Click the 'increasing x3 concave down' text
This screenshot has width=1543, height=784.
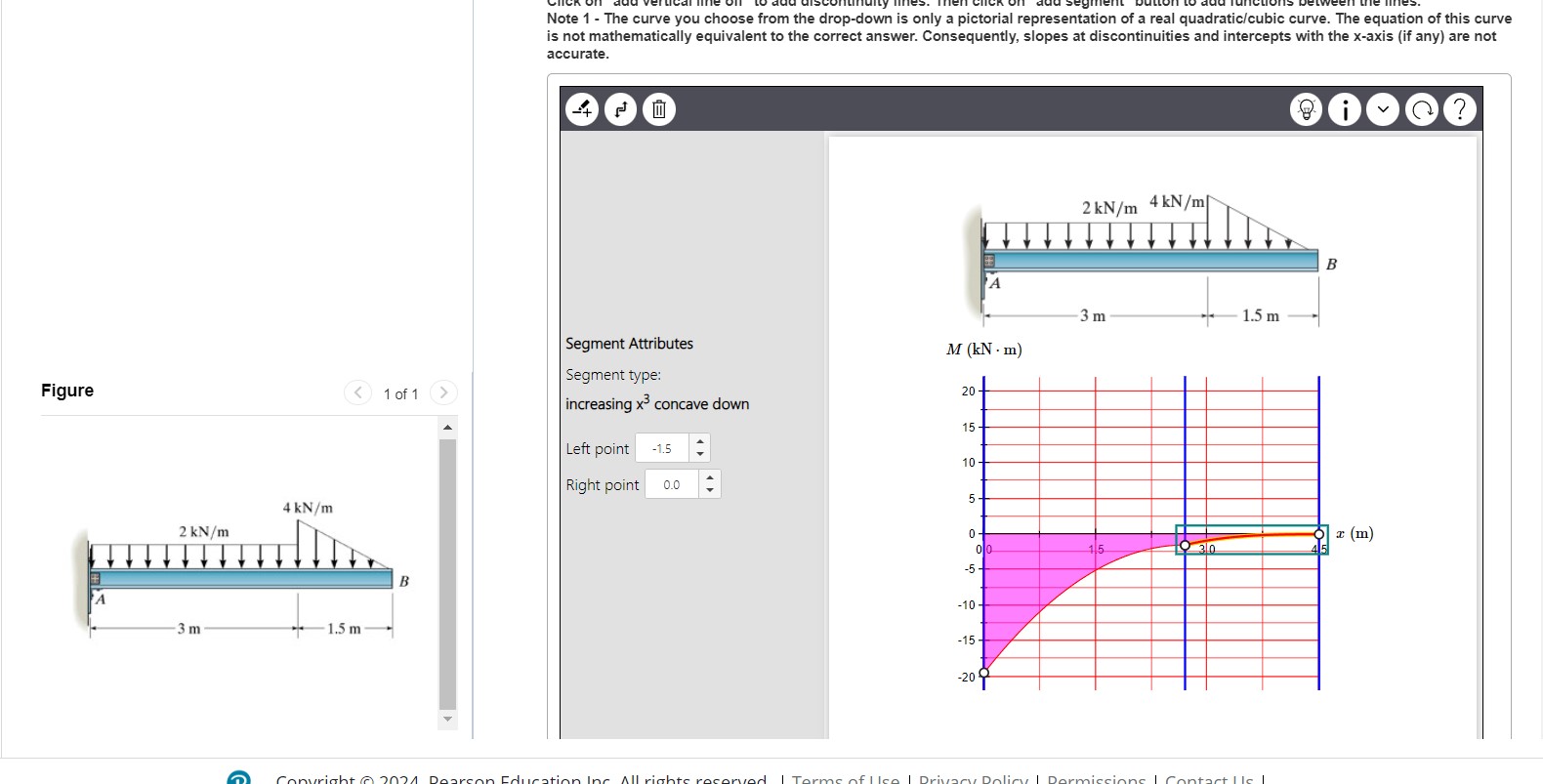pos(657,403)
